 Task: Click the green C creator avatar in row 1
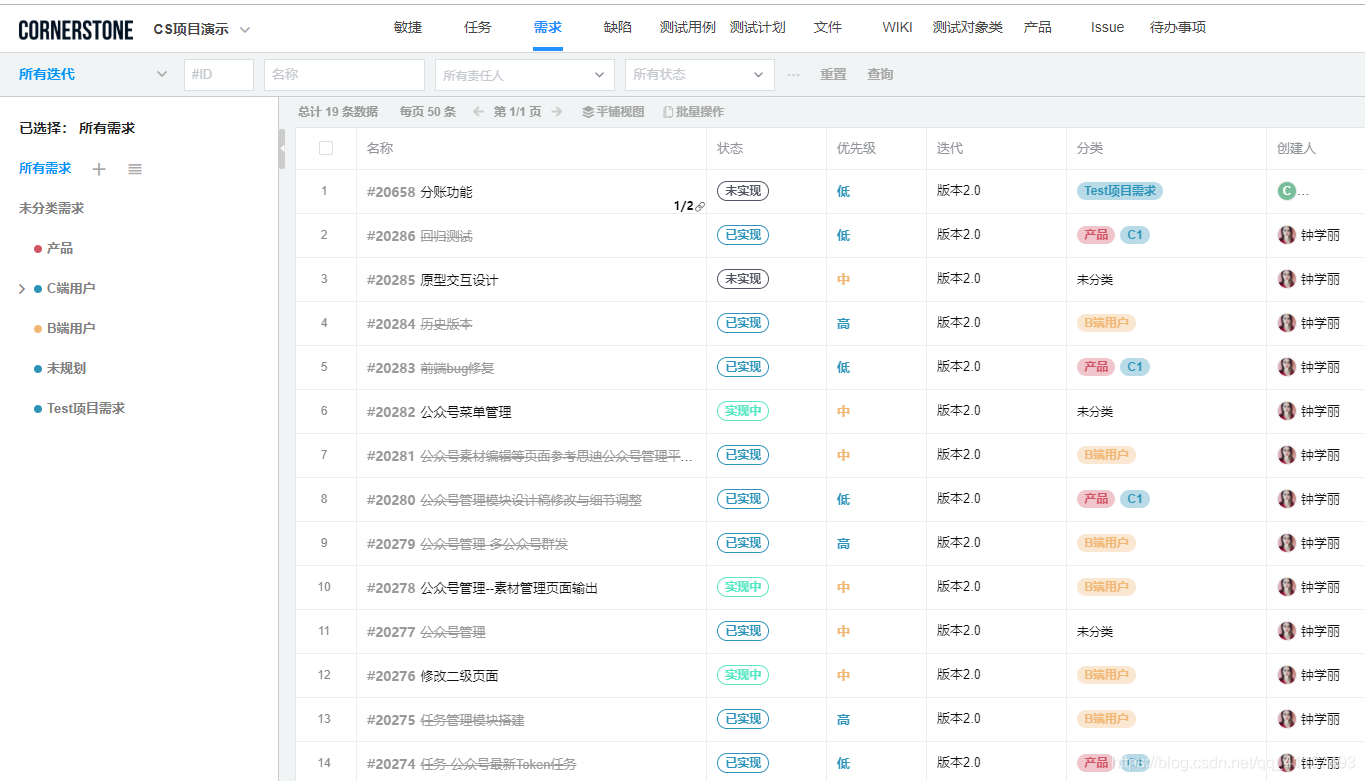(1286, 191)
